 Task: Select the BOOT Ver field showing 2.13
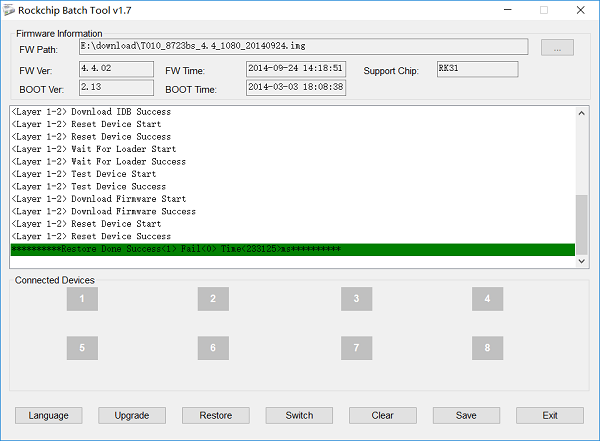click(x=116, y=88)
